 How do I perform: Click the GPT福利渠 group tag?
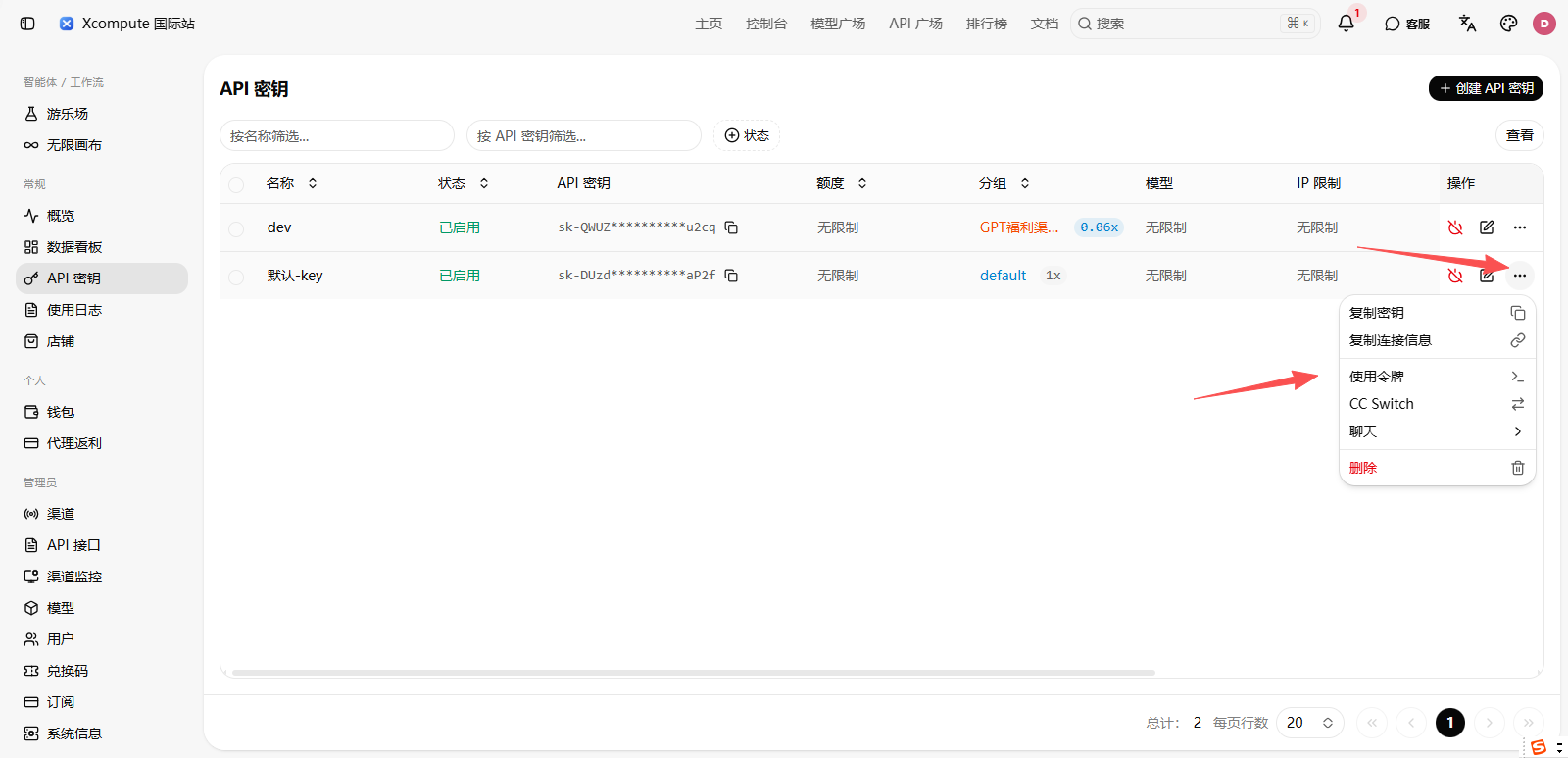pos(1019,227)
